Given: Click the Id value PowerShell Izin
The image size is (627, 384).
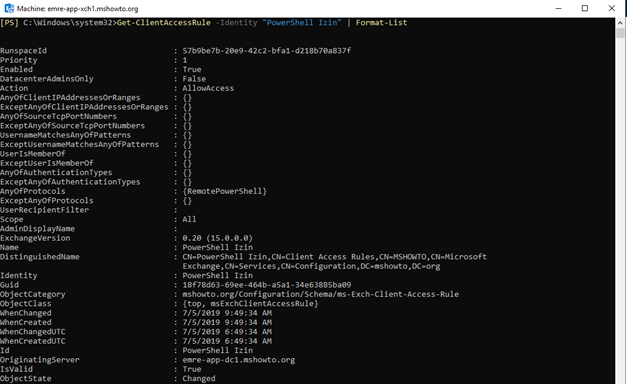Looking at the screenshot, I should tap(218, 350).
